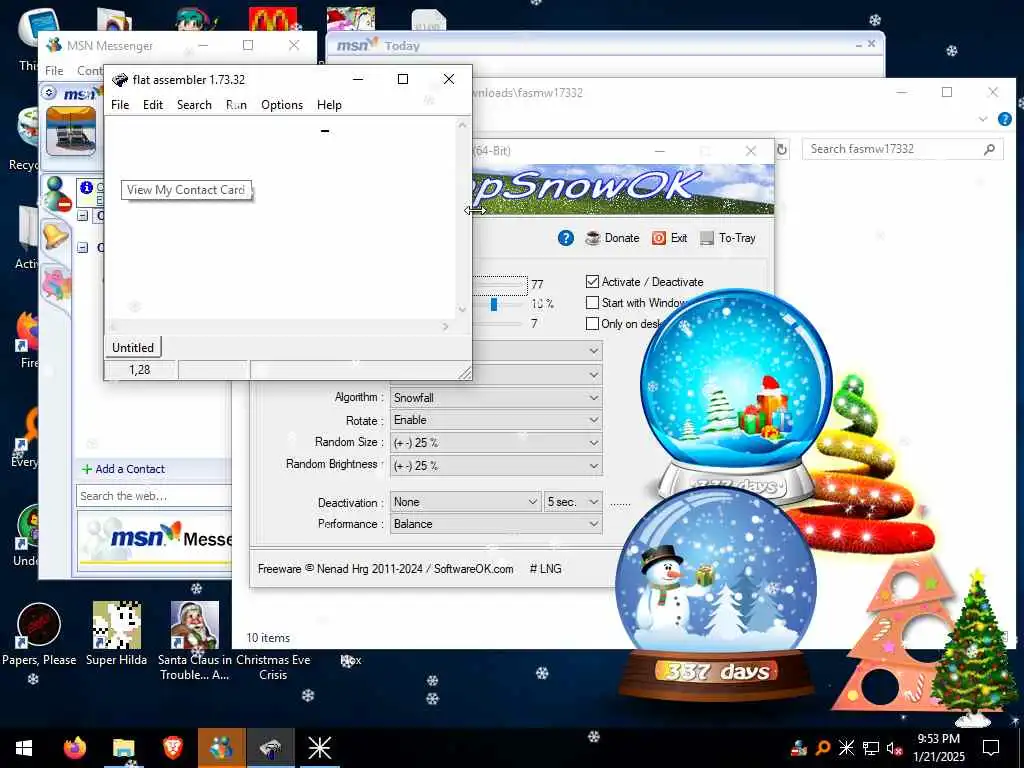Open the Random Size dropdown
This screenshot has width=1024, height=768.
[496, 442]
